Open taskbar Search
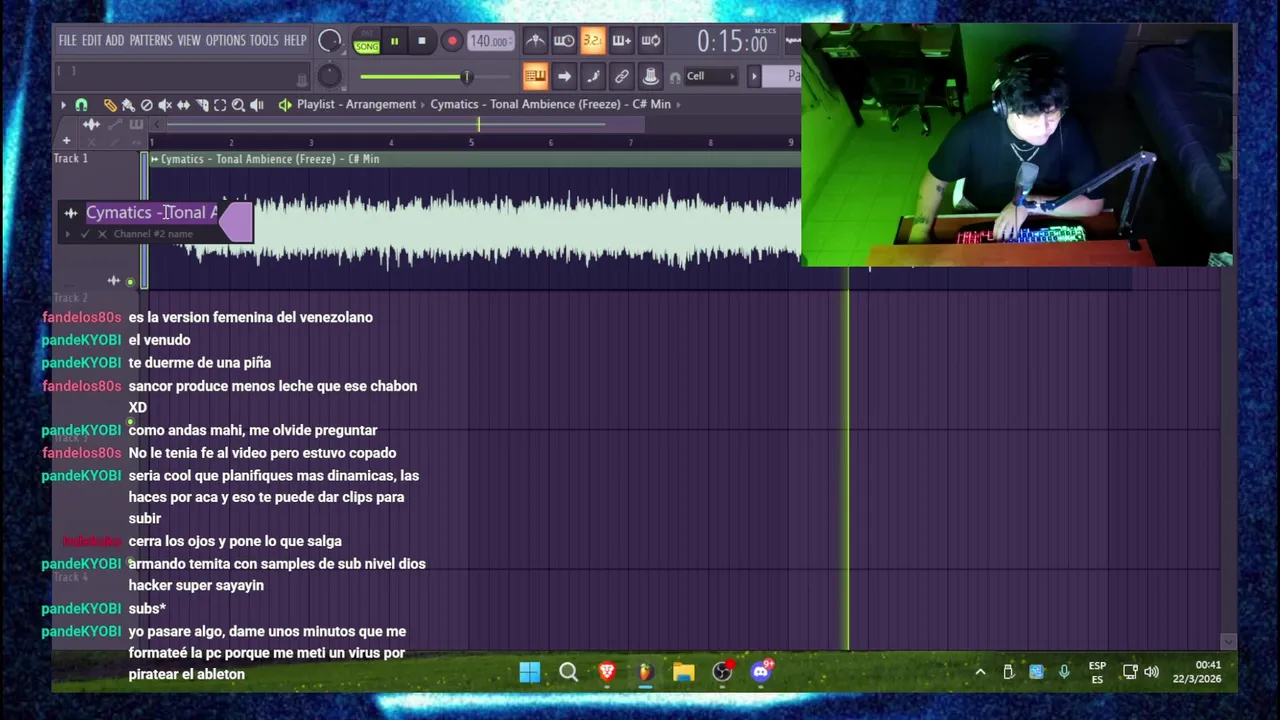Screen dimensions: 1280x720 pos(568,672)
